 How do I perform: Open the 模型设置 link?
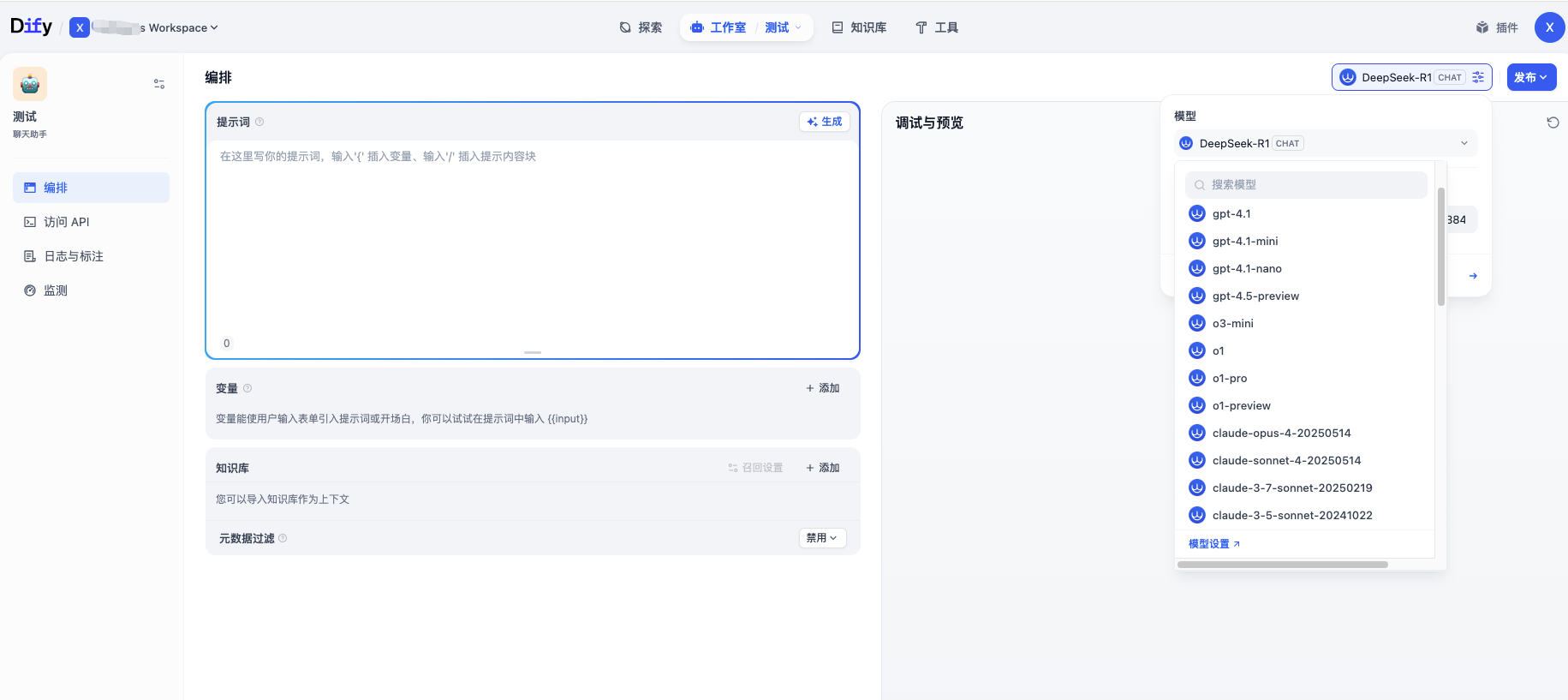tap(1214, 544)
